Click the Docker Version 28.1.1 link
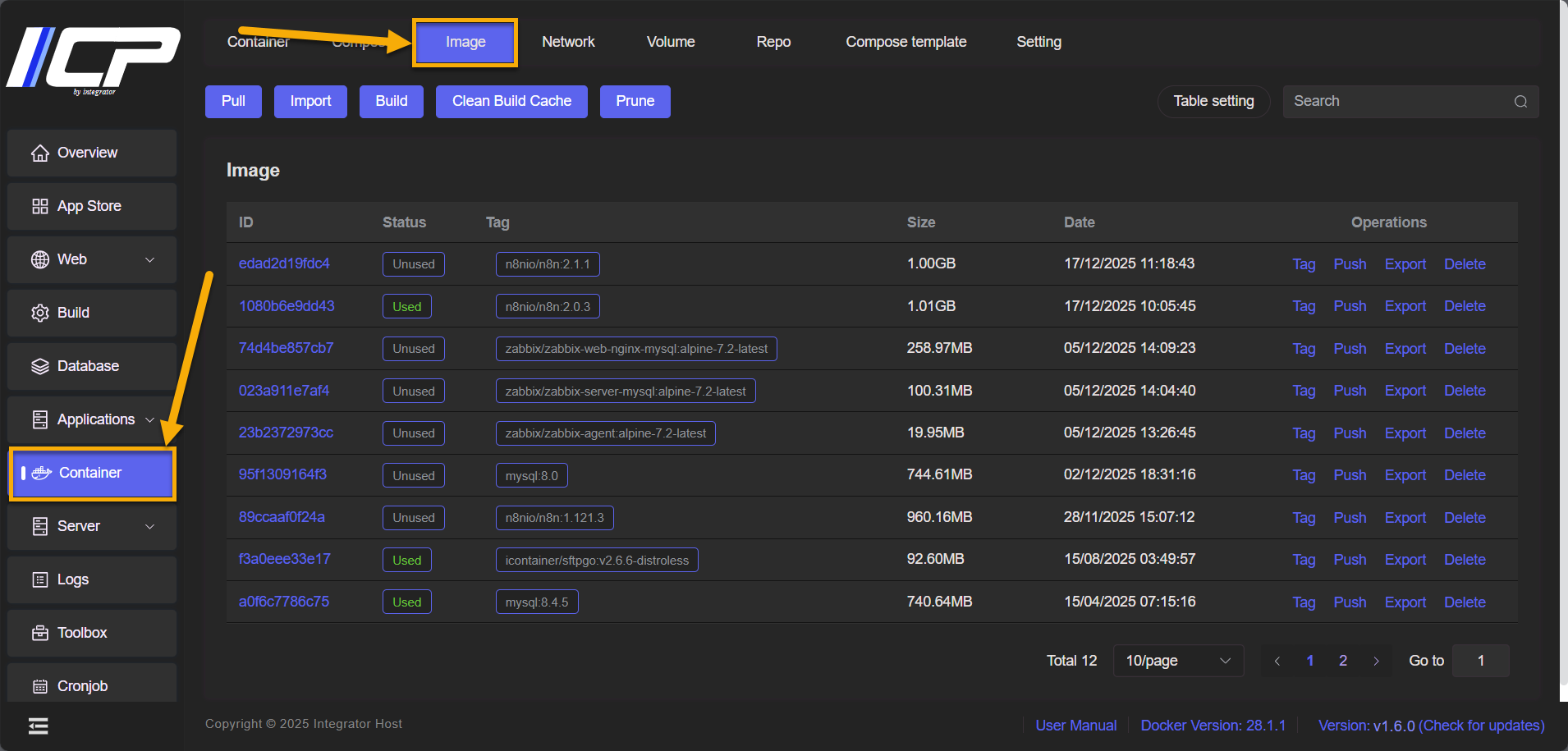 [x=1213, y=726]
